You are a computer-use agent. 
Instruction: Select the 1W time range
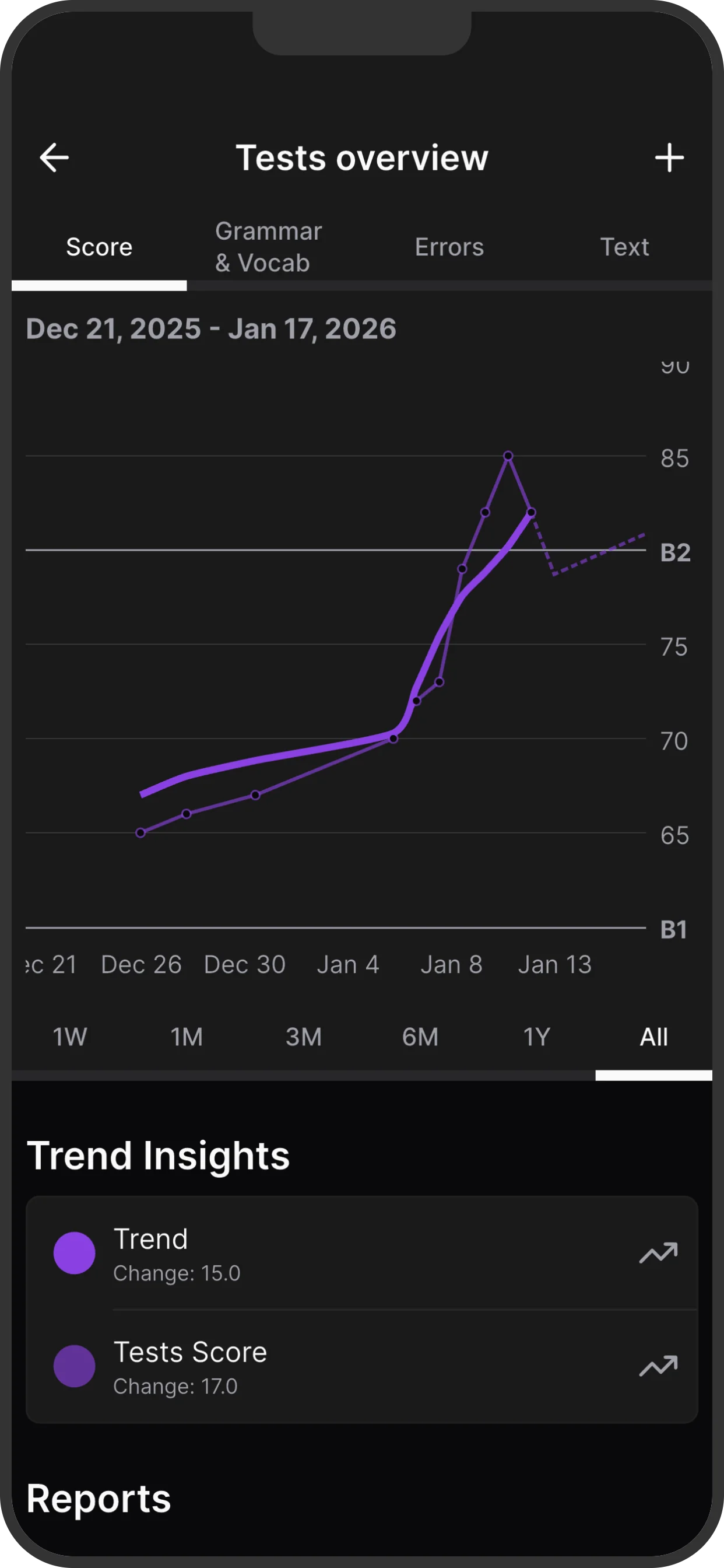(70, 1037)
